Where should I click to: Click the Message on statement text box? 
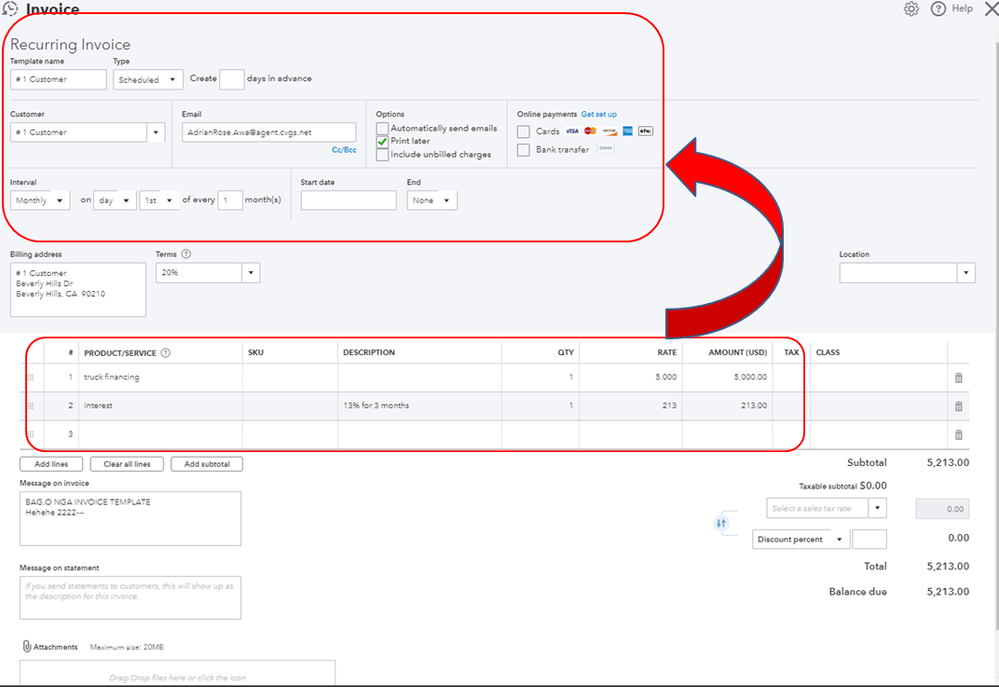pyautogui.click(x=131, y=598)
